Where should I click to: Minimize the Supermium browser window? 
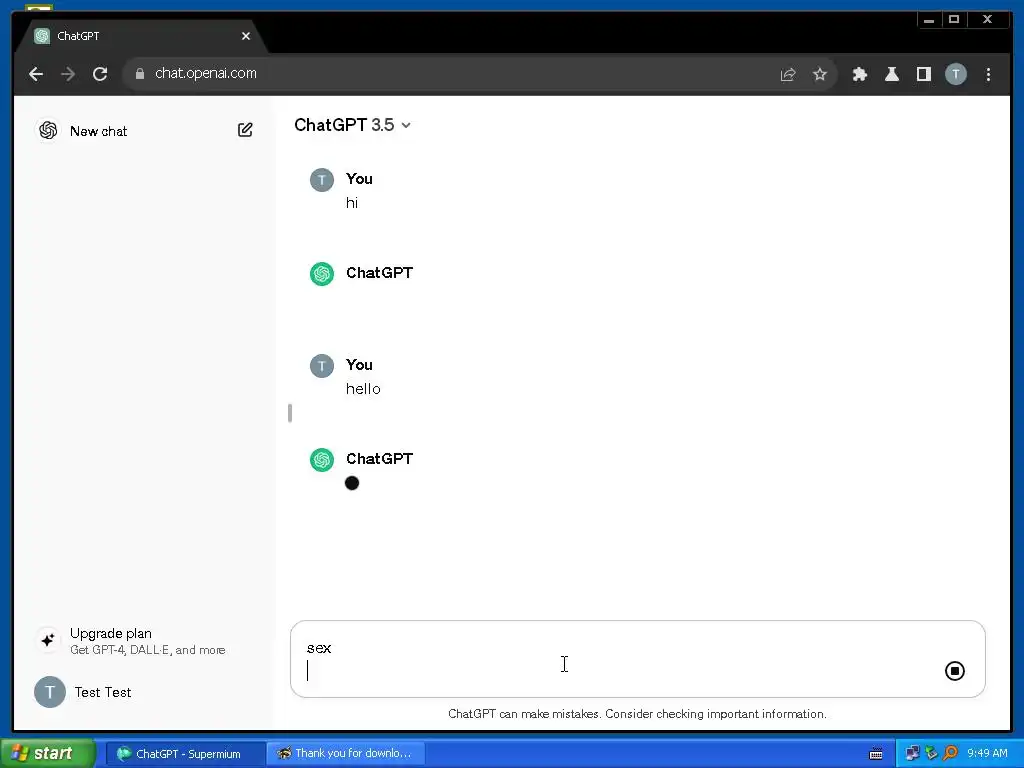pyautogui.click(x=929, y=20)
